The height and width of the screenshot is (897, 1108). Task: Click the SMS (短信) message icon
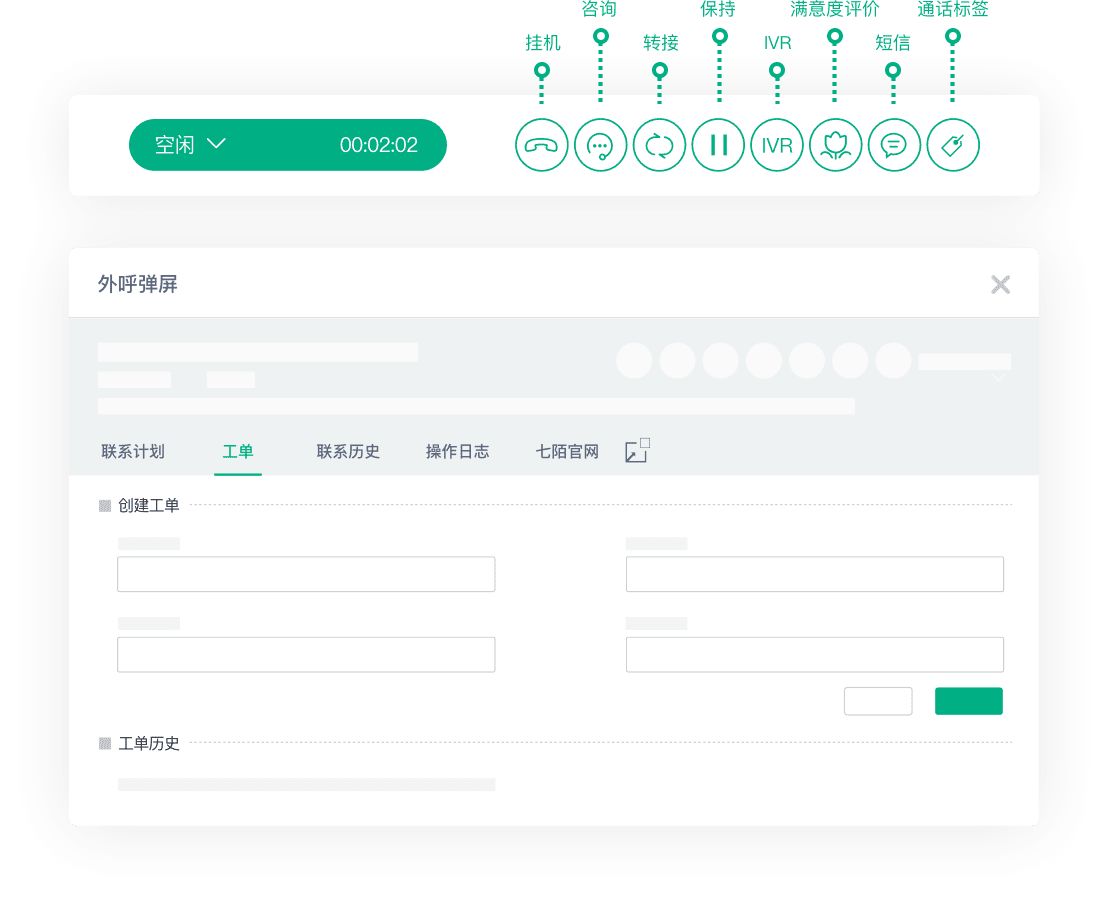point(894,146)
